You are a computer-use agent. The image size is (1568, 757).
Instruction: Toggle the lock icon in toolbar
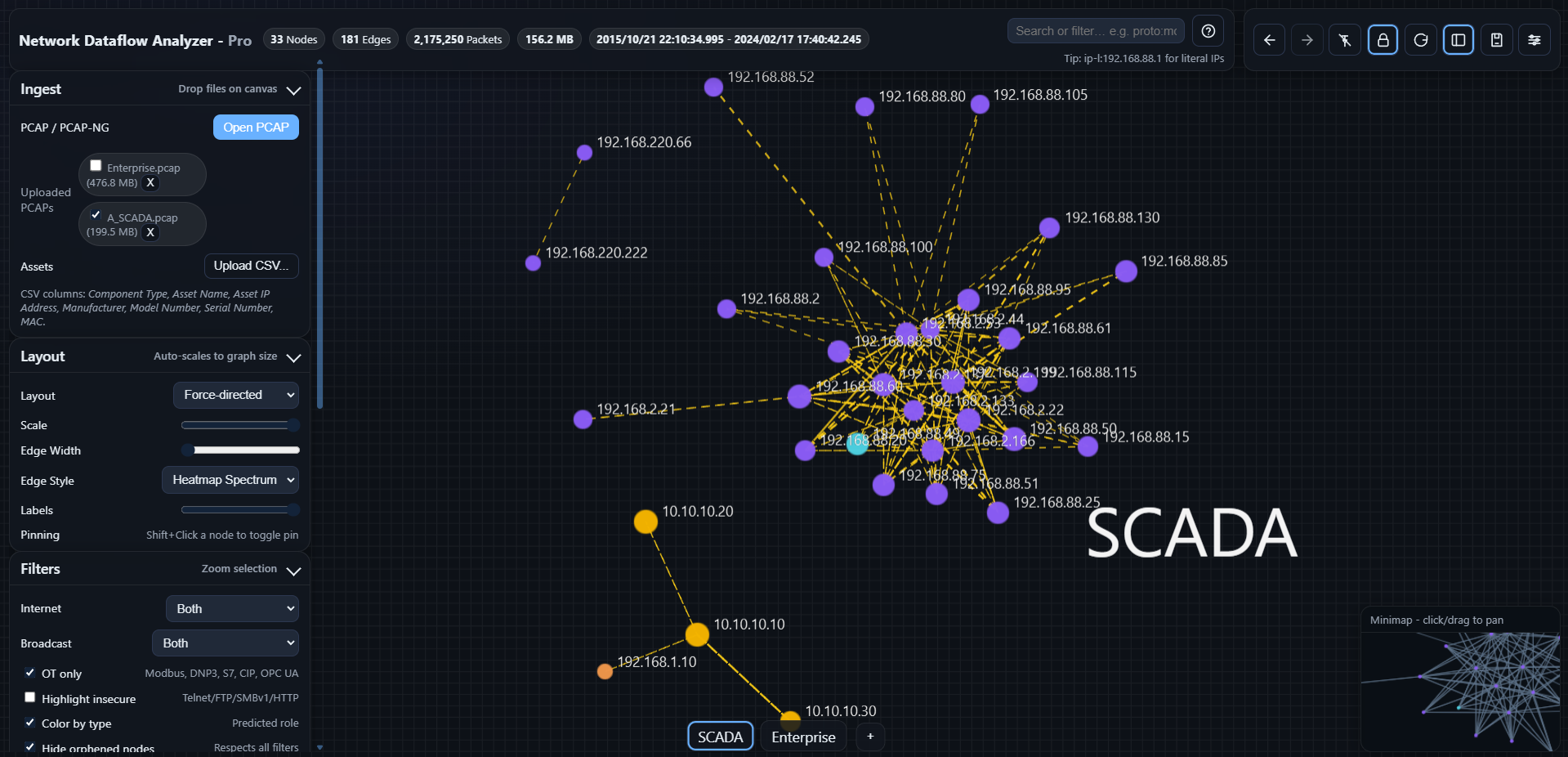coord(1383,40)
